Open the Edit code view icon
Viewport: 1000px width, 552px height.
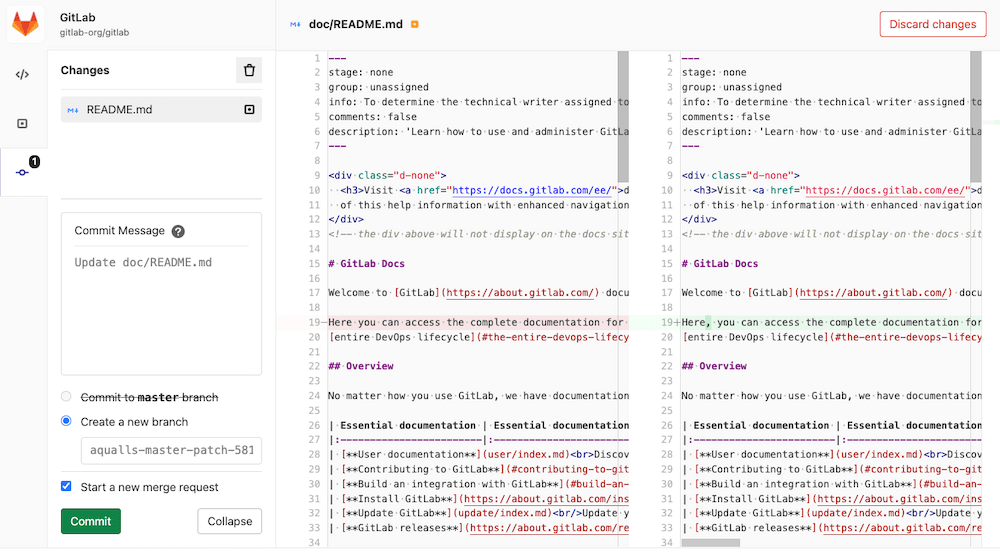coord(22,74)
